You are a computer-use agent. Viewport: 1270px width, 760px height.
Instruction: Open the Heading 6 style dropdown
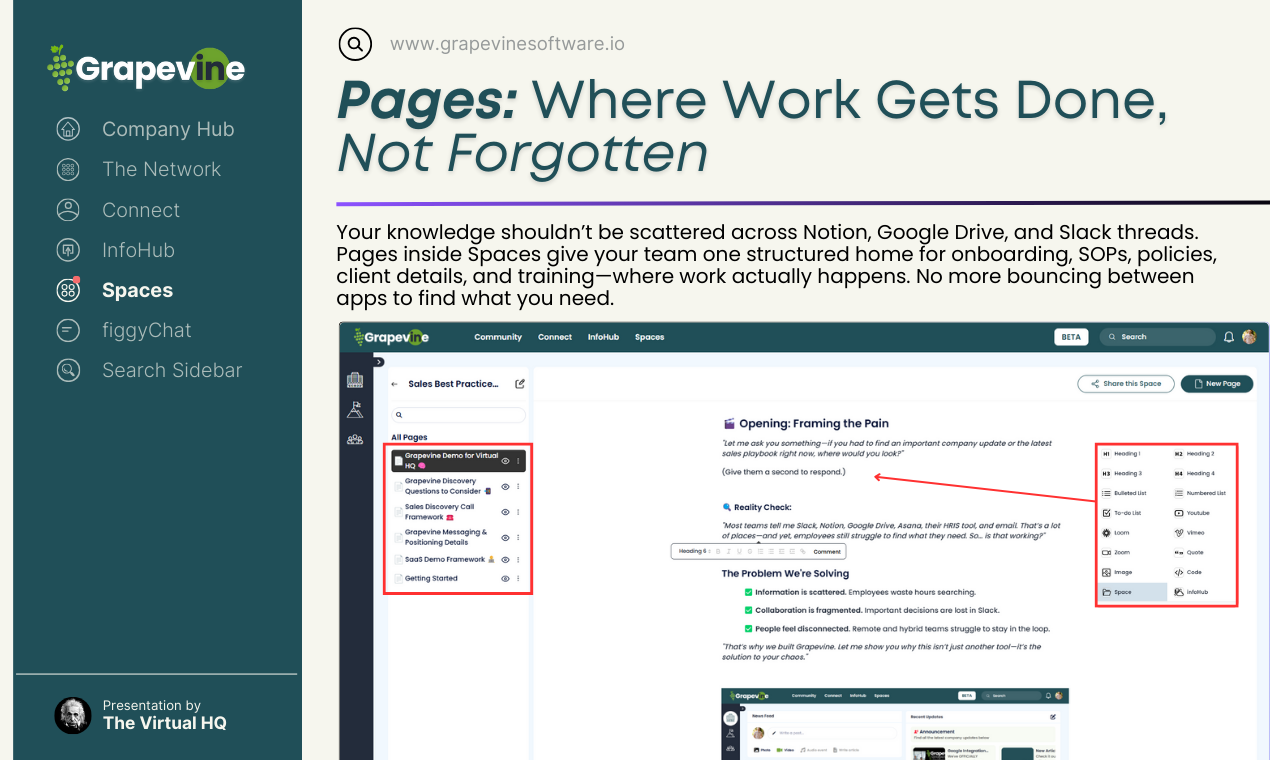click(693, 551)
